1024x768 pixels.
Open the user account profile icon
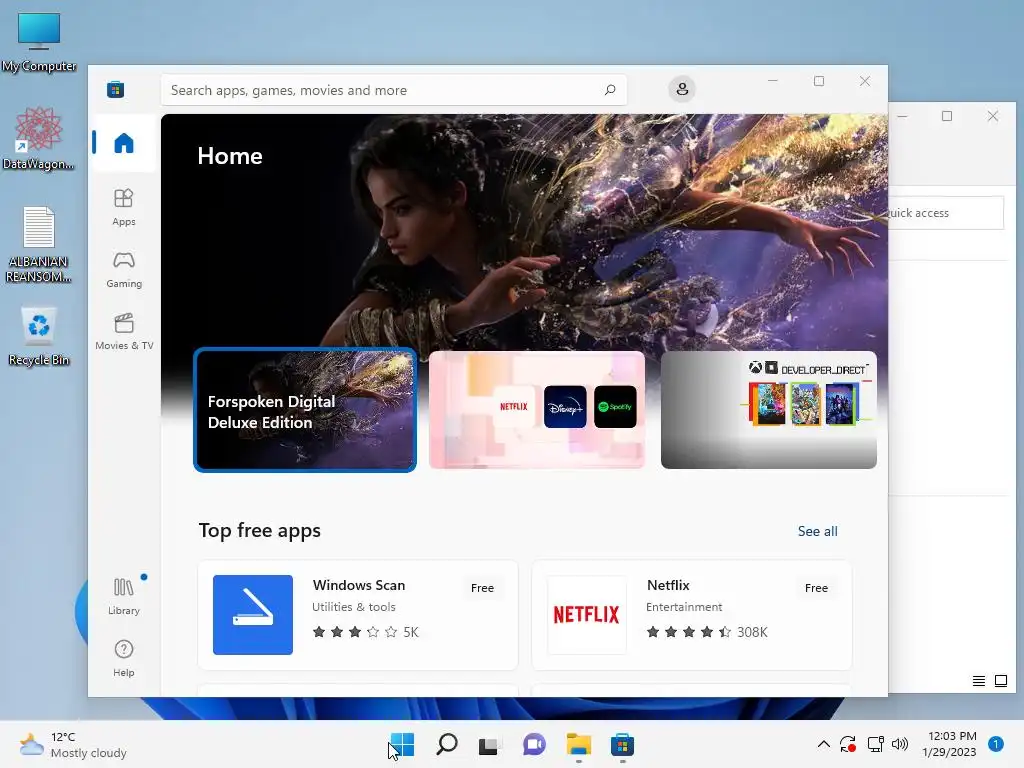coord(682,89)
